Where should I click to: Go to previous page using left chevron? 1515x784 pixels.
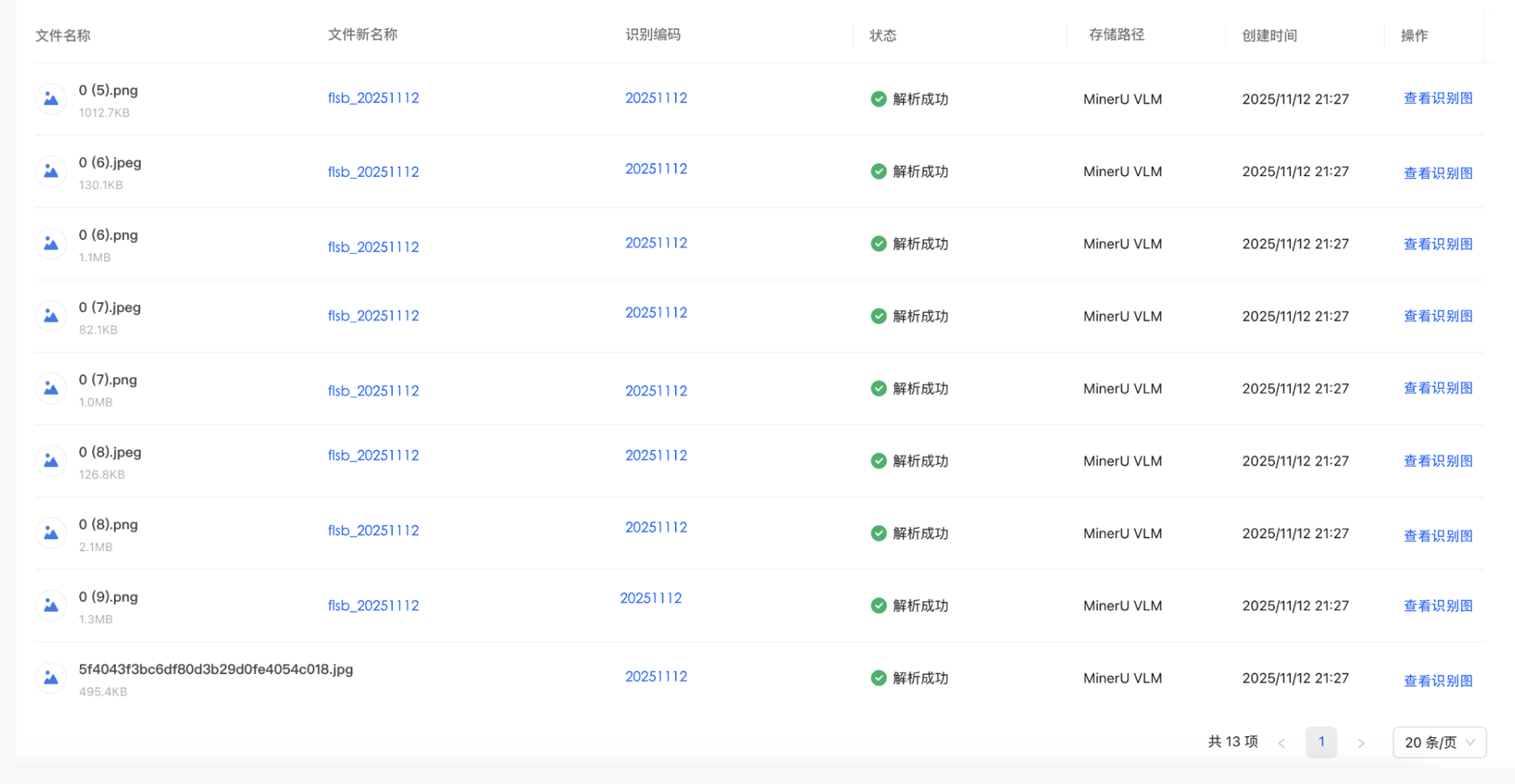click(x=1281, y=743)
